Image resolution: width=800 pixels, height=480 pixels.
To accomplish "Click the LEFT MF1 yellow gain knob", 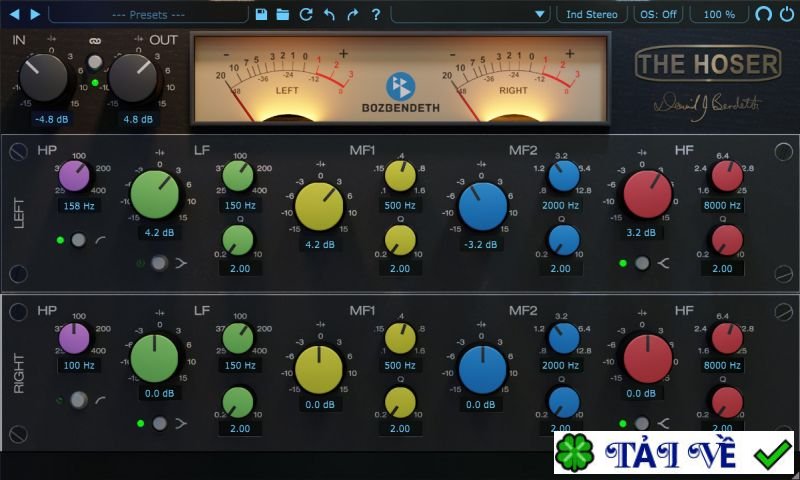I will (319, 204).
